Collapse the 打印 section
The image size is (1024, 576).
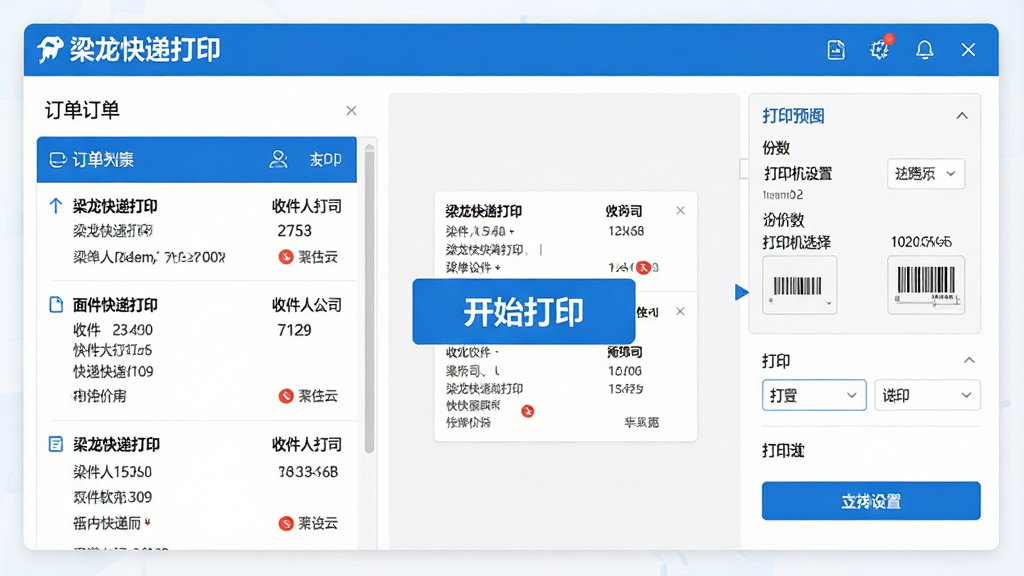(969, 360)
